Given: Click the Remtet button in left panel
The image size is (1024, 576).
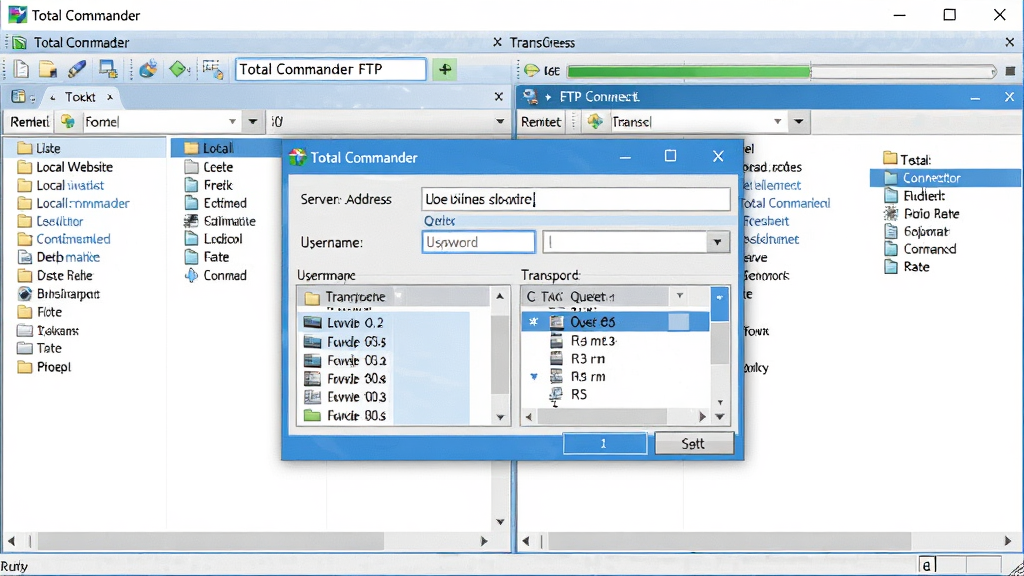Looking at the screenshot, I should (x=29, y=121).
